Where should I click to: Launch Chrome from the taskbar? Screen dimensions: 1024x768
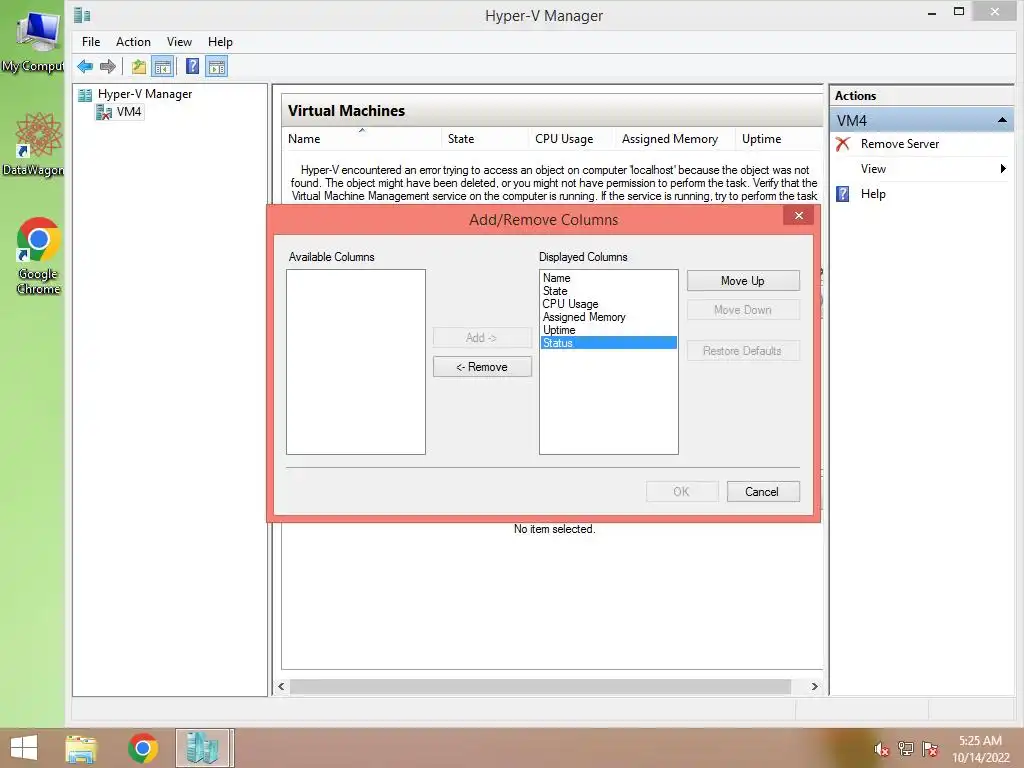142,748
